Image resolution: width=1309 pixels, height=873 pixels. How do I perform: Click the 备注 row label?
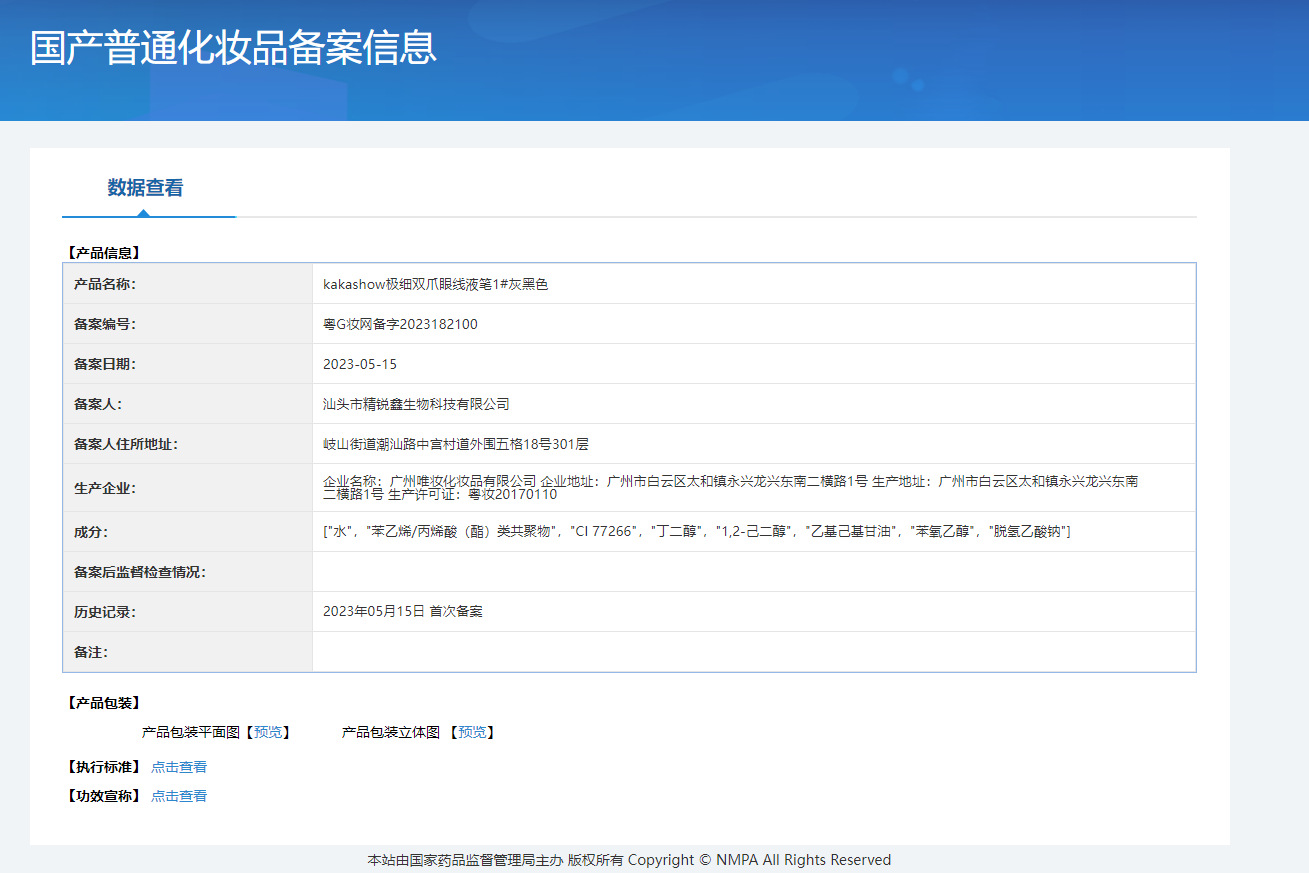(x=91, y=652)
